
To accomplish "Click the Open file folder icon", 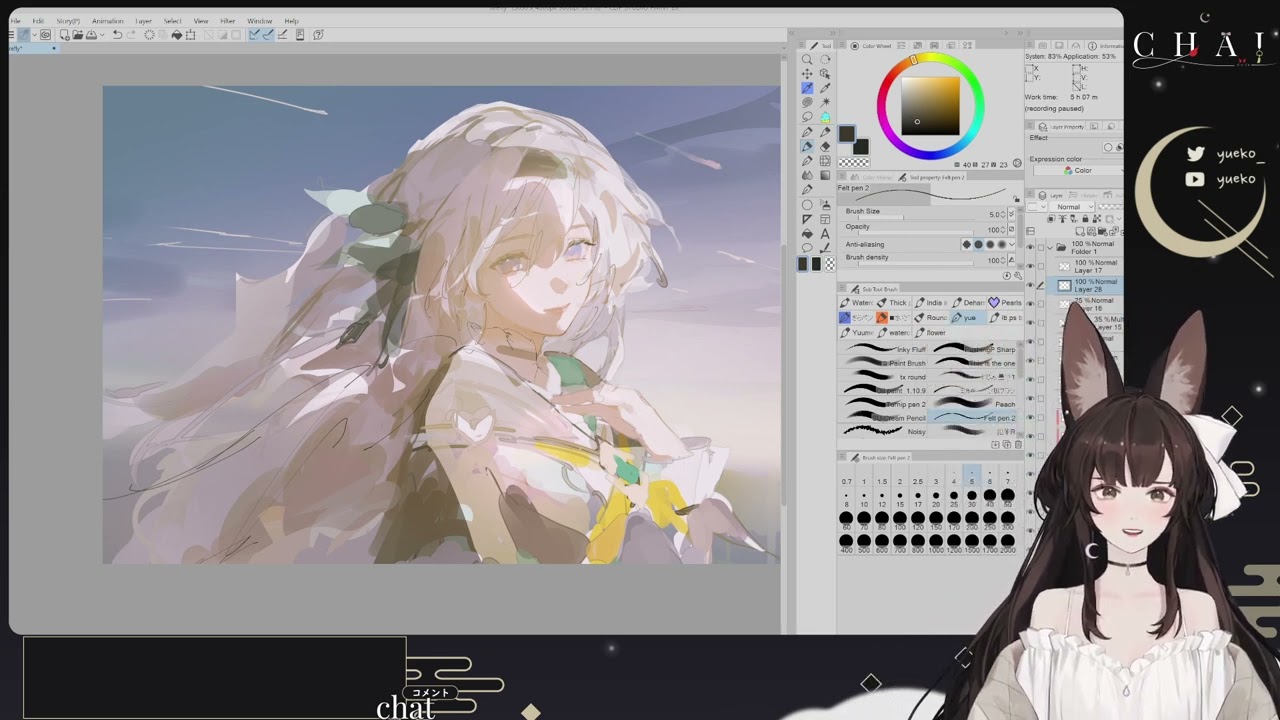I will (x=78, y=35).
